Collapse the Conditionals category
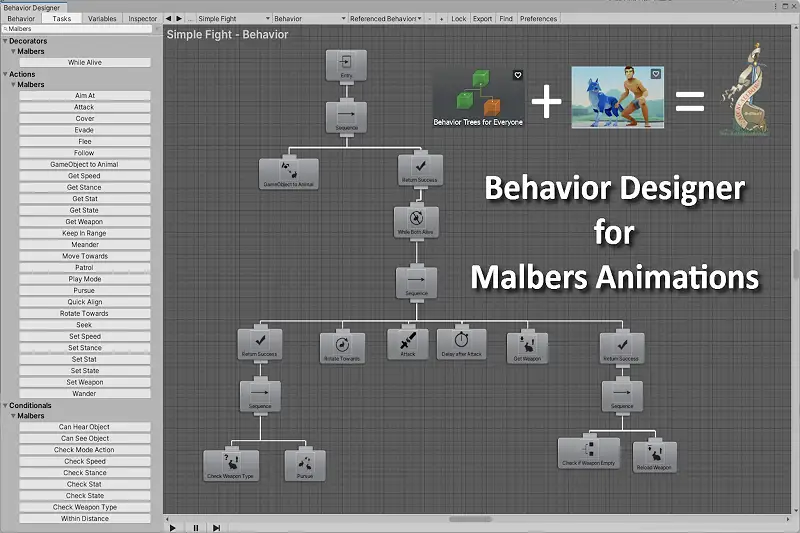Image resolution: width=800 pixels, height=533 pixels. point(5,405)
